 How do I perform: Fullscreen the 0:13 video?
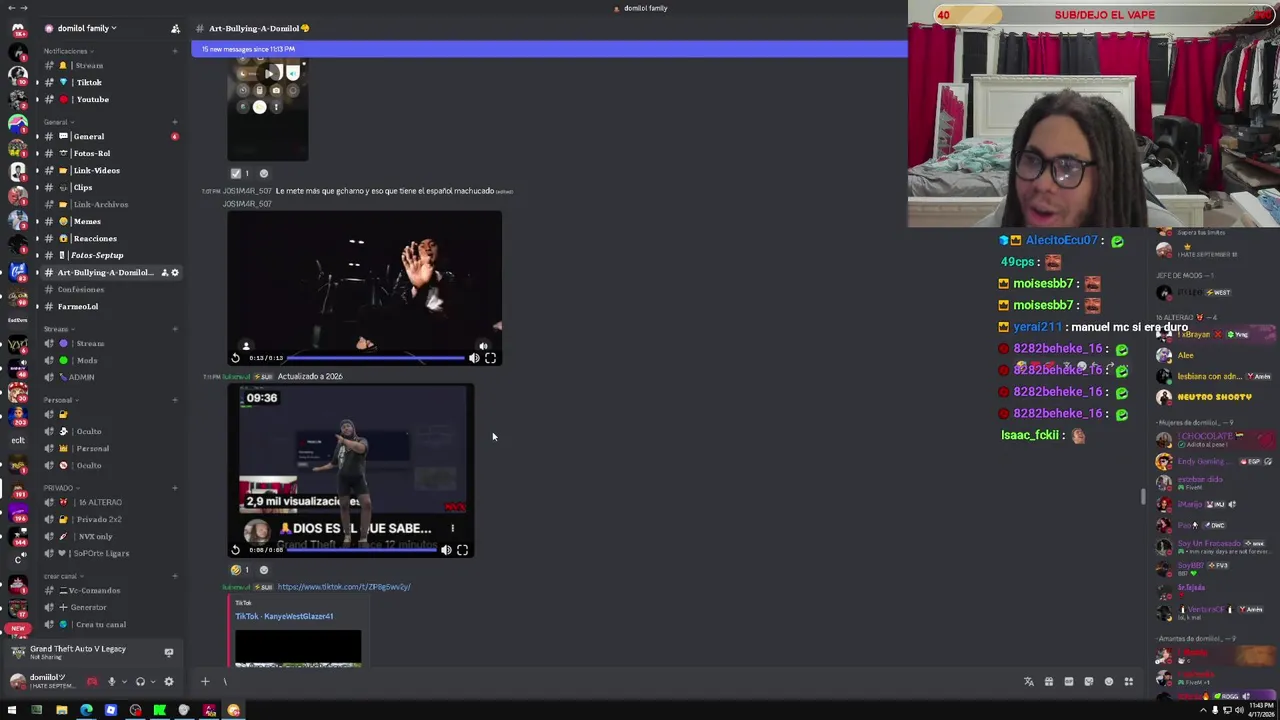[x=490, y=357]
